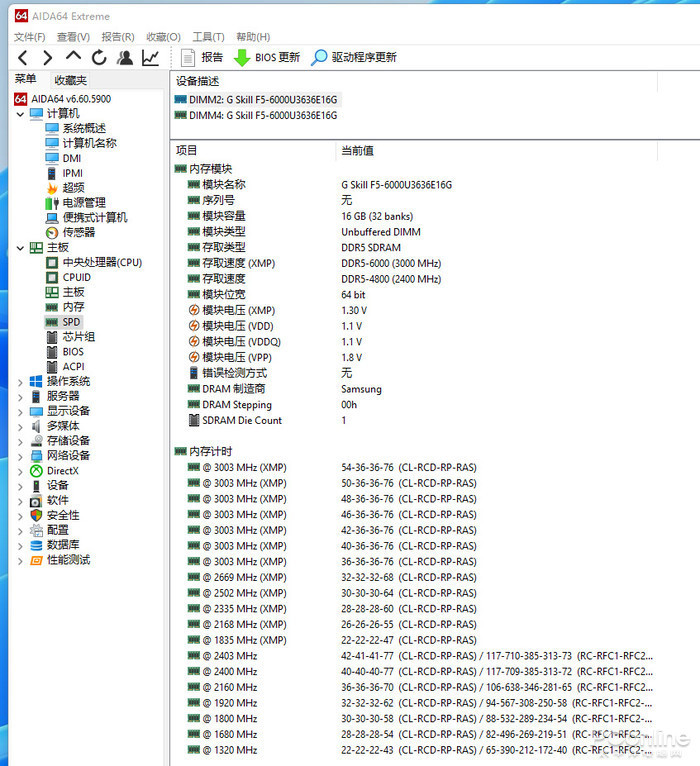Click the 中央处理器(CPU) chip icon
Viewport: 700px width, 766px height.
pyautogui.click(x=52, y=263)
